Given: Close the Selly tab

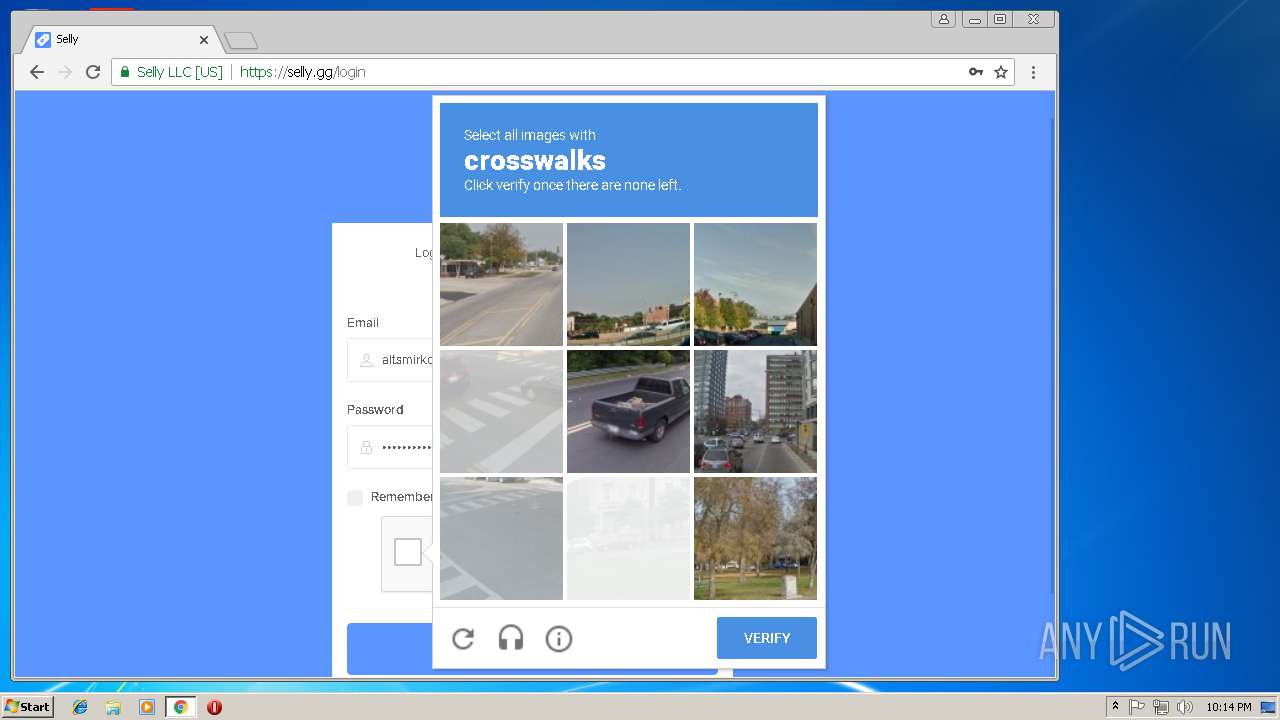Looking at the screenshot, I should pos(204,40).
